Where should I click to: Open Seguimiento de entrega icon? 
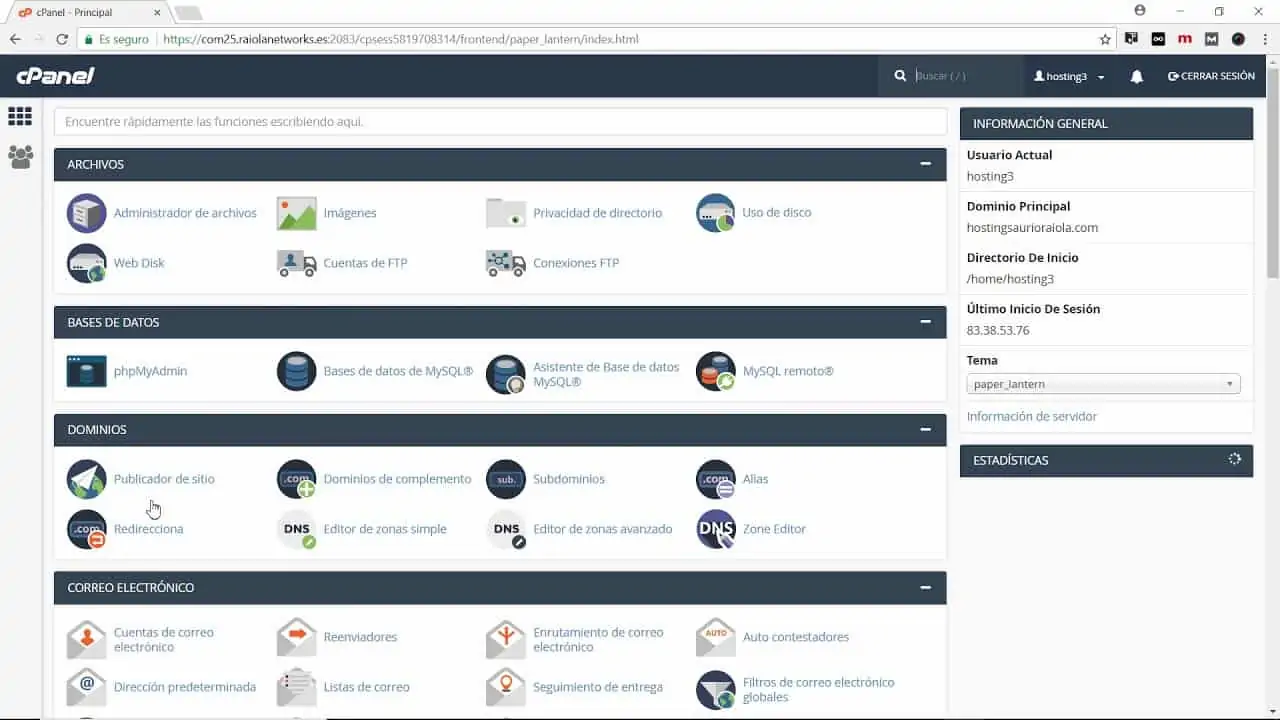click(506, 687)
